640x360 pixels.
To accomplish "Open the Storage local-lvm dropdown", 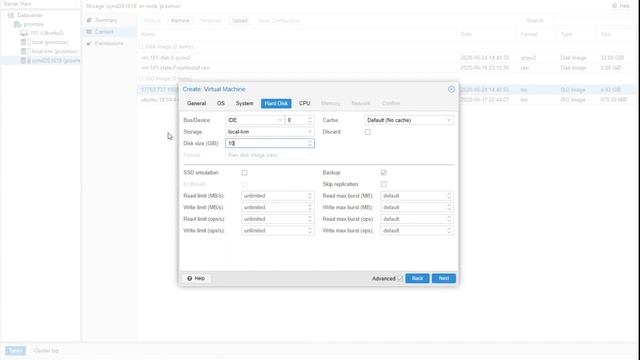I will click(310, 132).
